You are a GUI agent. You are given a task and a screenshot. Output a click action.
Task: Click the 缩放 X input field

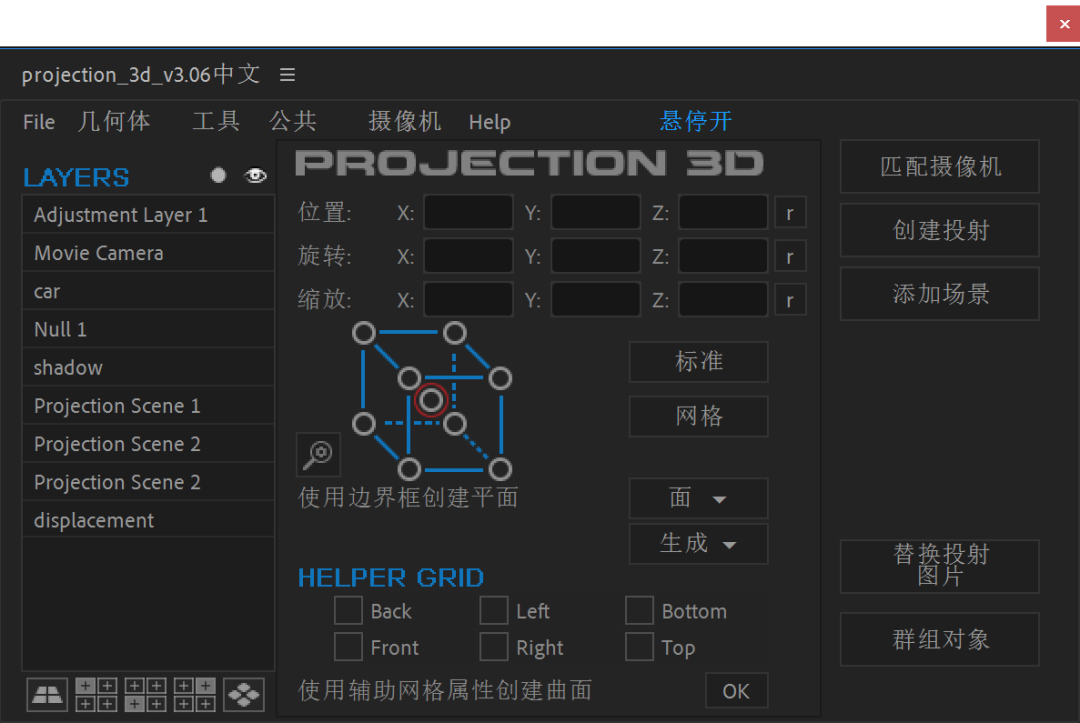coord(468,299)
